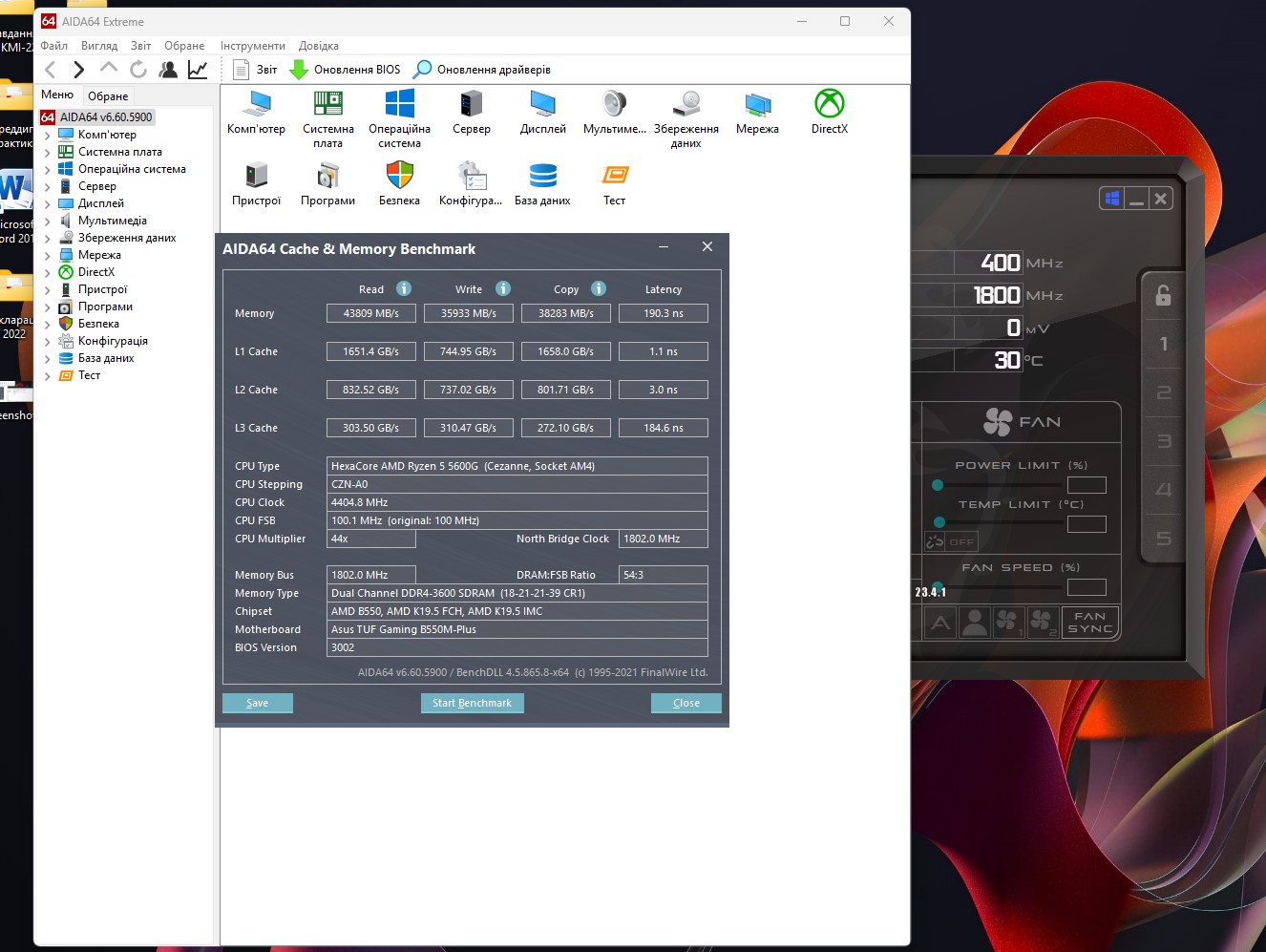Screen dimensions: 1266x952
Task: Select fan 1 in Afterburner
Action: click(x=1008, y=624)
